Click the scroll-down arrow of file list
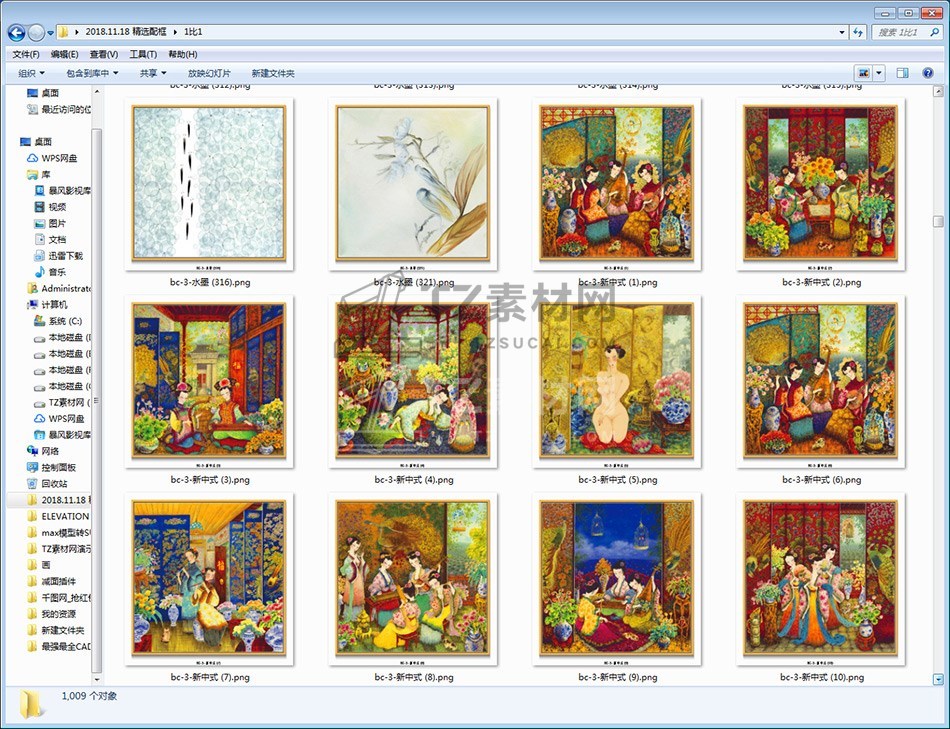Screen dimensions: 950x729 (x=938, y=678)
